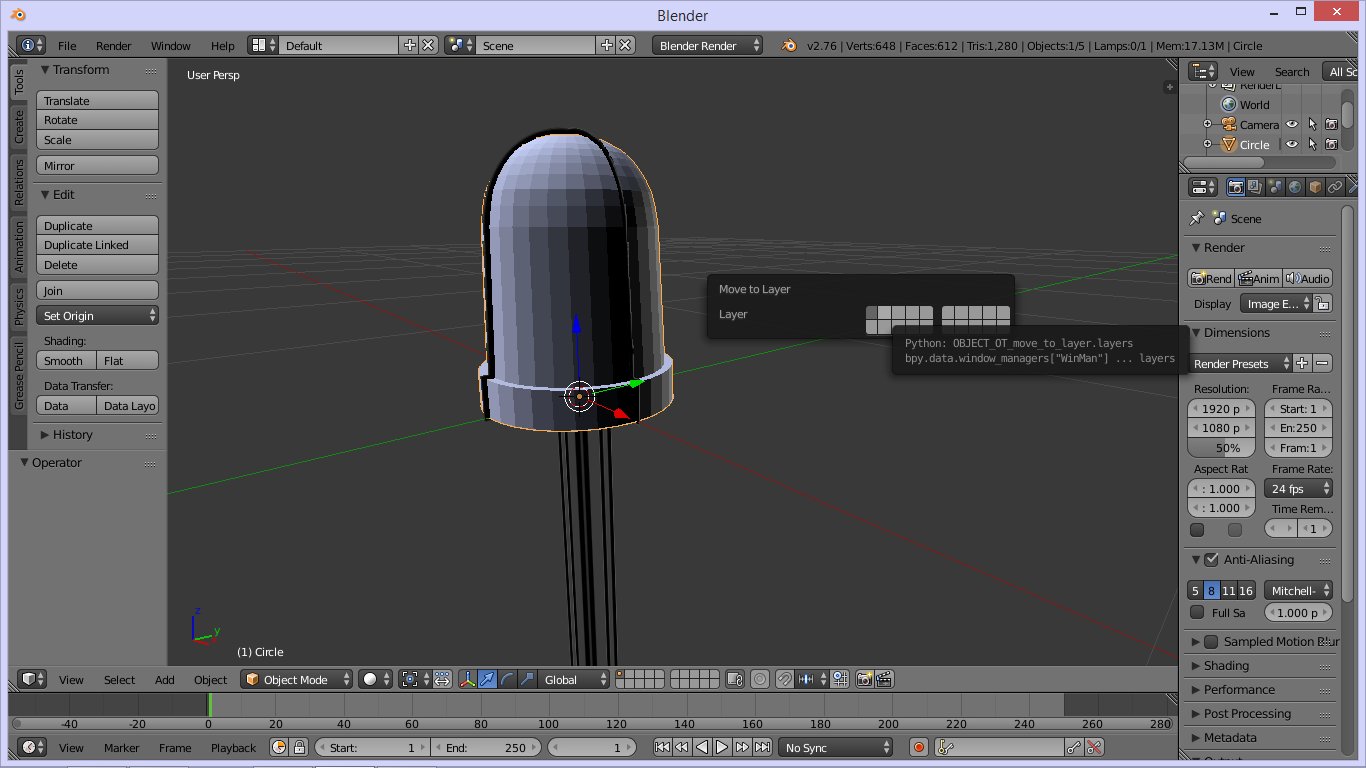Click the automatic keyframe record button
Screen dimensions: 1366x768
click(919, 747)
